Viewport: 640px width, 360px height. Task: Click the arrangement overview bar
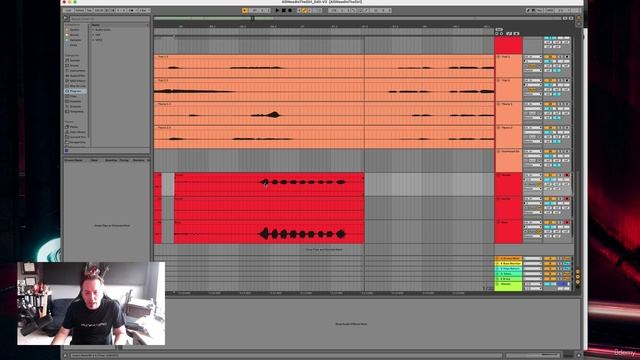pyautogui.click(x=358, y=18)
